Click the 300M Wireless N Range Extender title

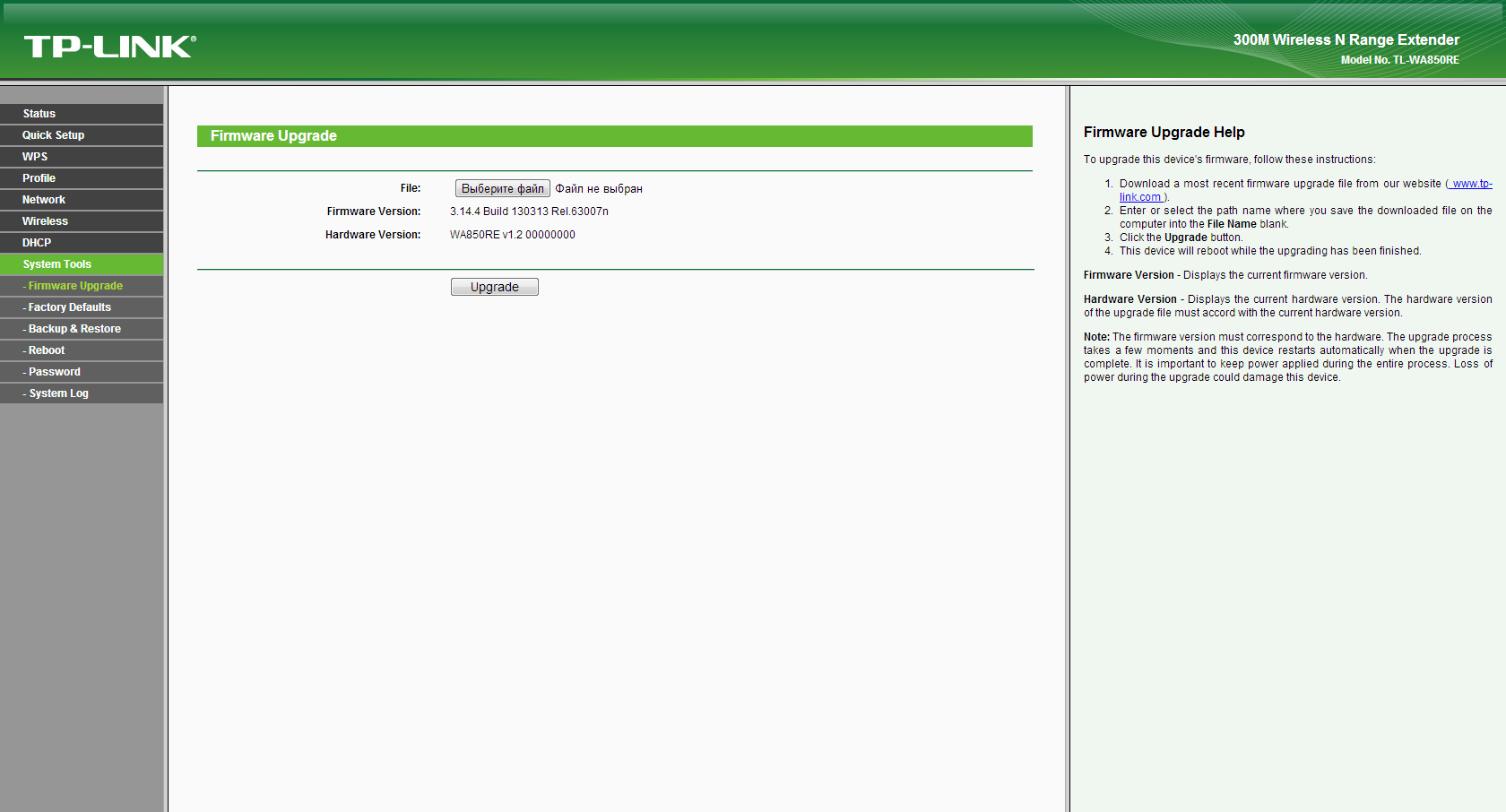[x=1346, y=39]
